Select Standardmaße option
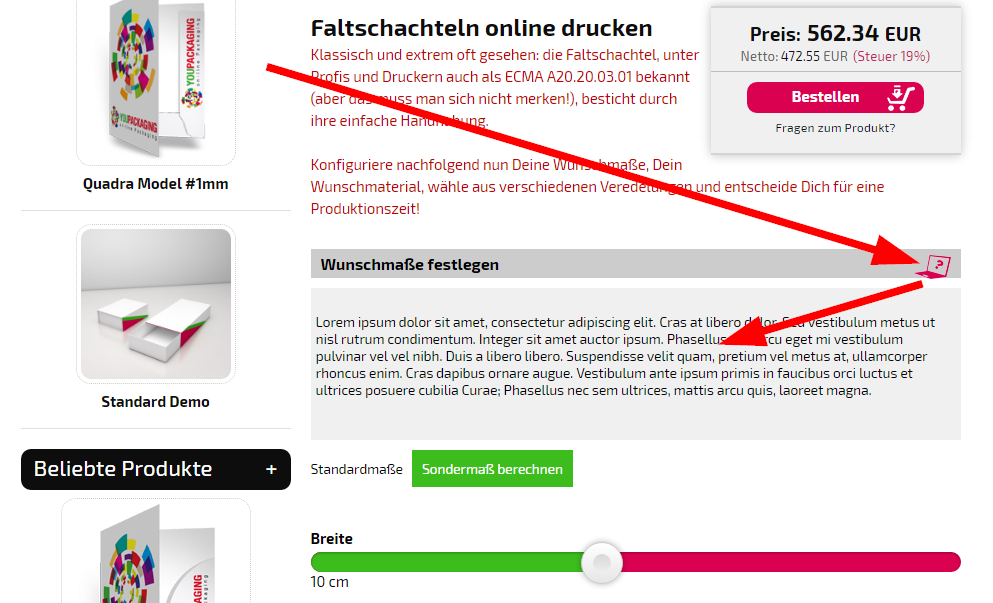 point(357,469)
